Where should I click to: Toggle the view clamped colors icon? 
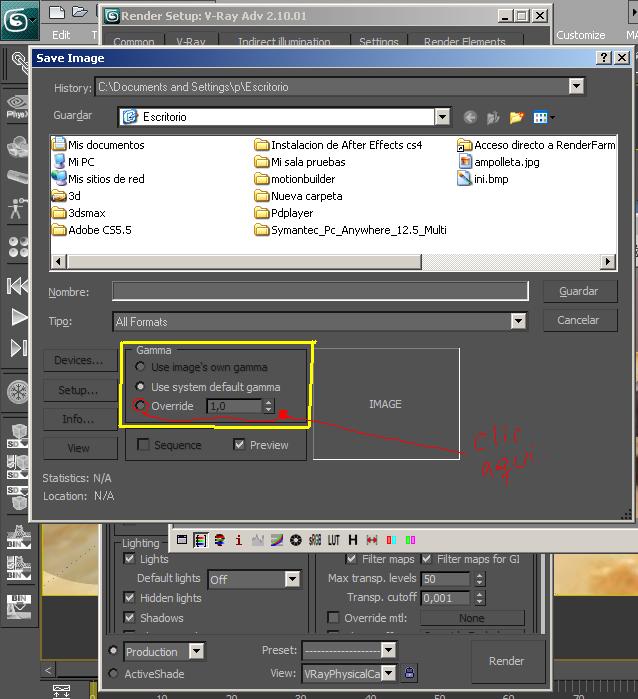[x=219, y=540]
